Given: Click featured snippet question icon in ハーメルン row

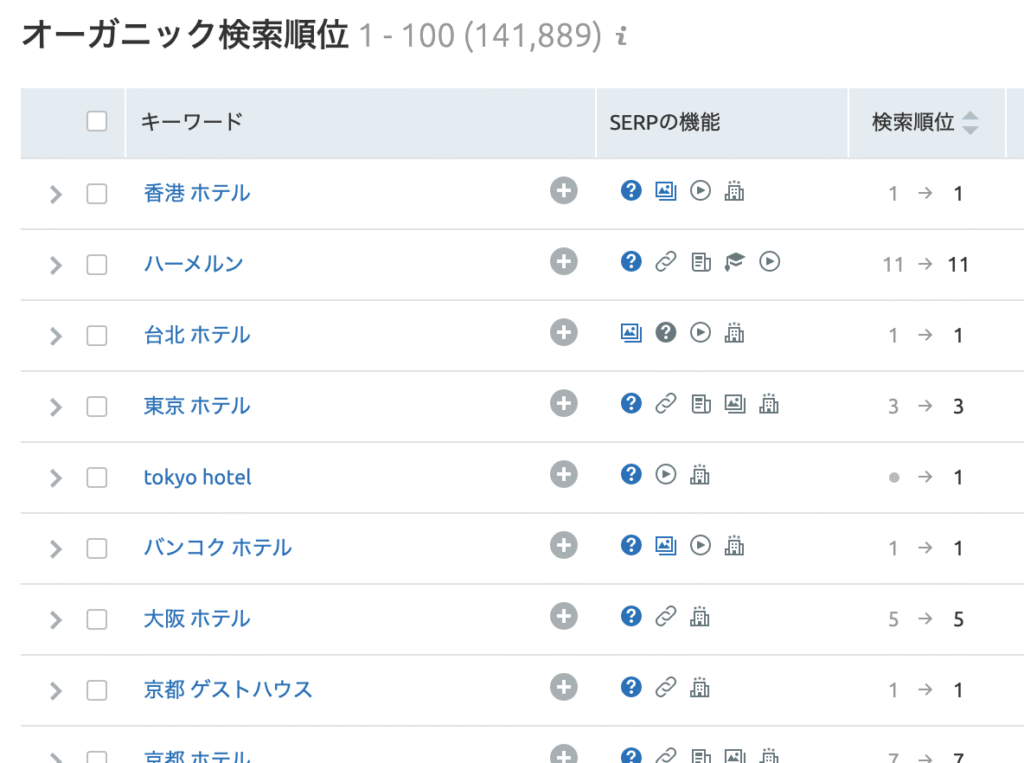Looking at the screenshot, I should 631,261.
